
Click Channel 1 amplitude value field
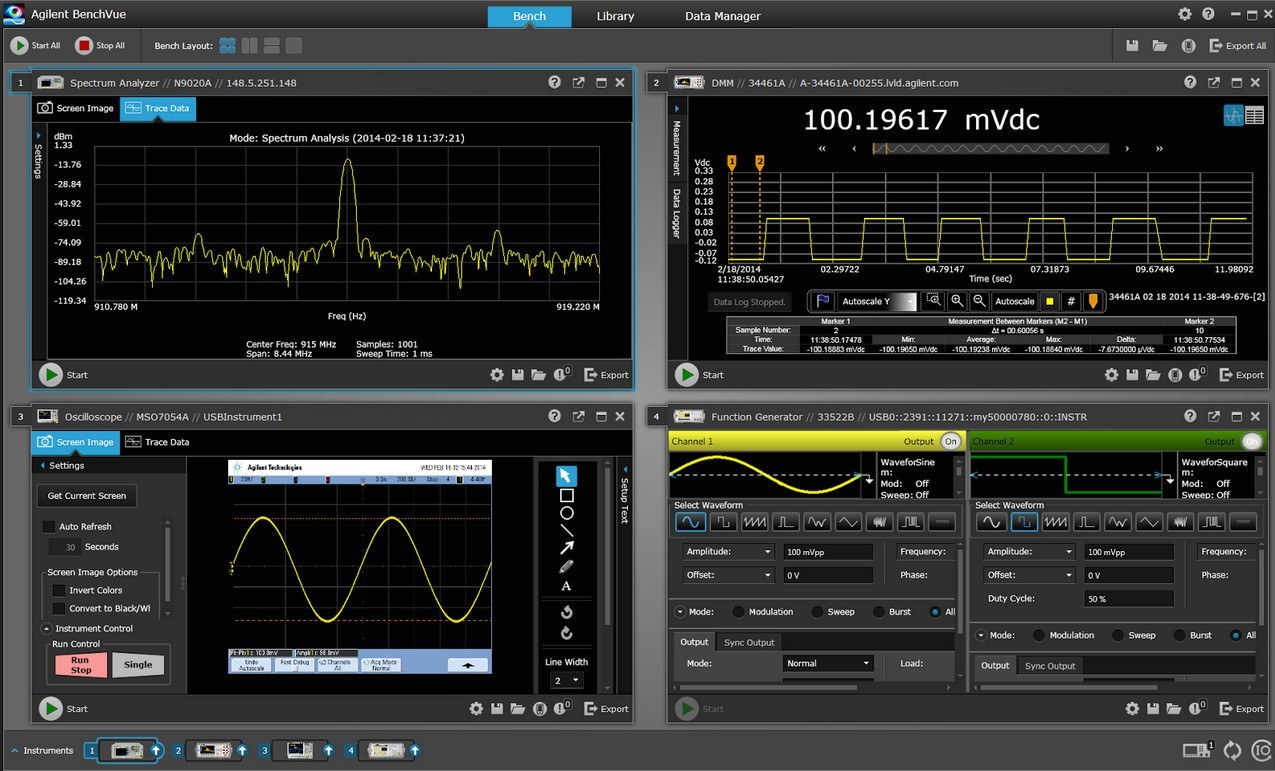[x=828, y=552]
